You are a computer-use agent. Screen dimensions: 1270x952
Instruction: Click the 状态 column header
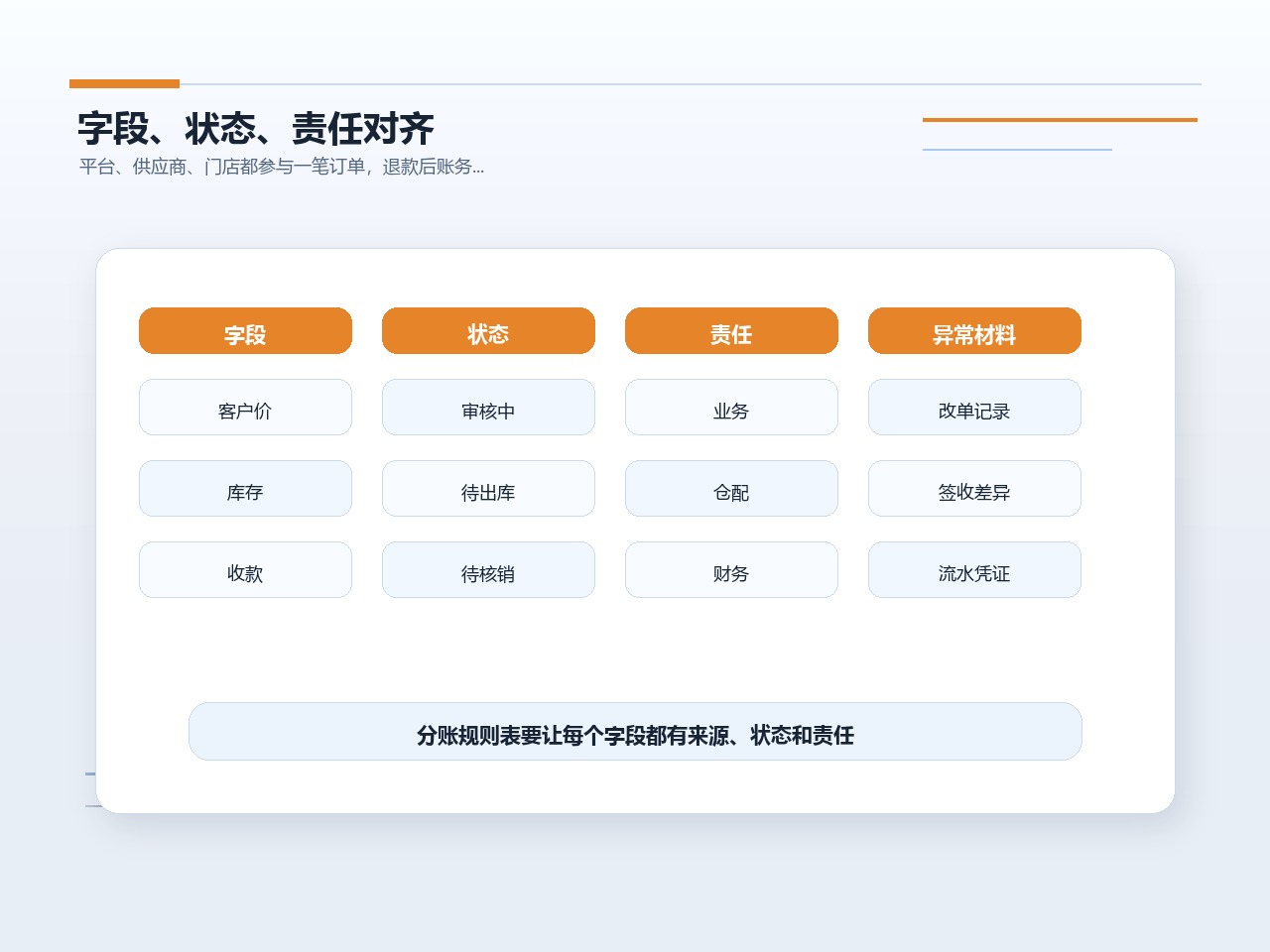click(x=488, y=331)
